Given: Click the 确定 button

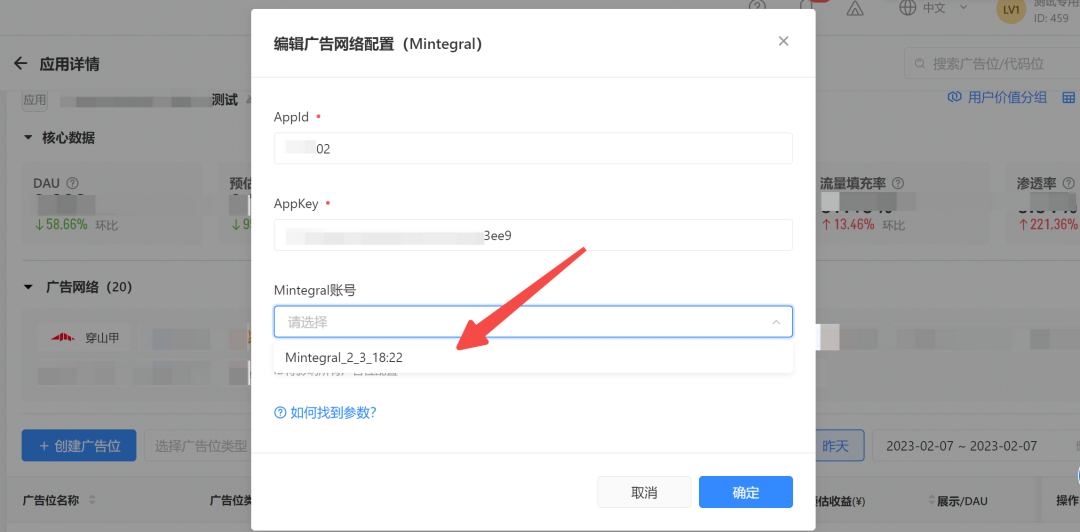Looking at the screenshot, I should pos(746,493).
